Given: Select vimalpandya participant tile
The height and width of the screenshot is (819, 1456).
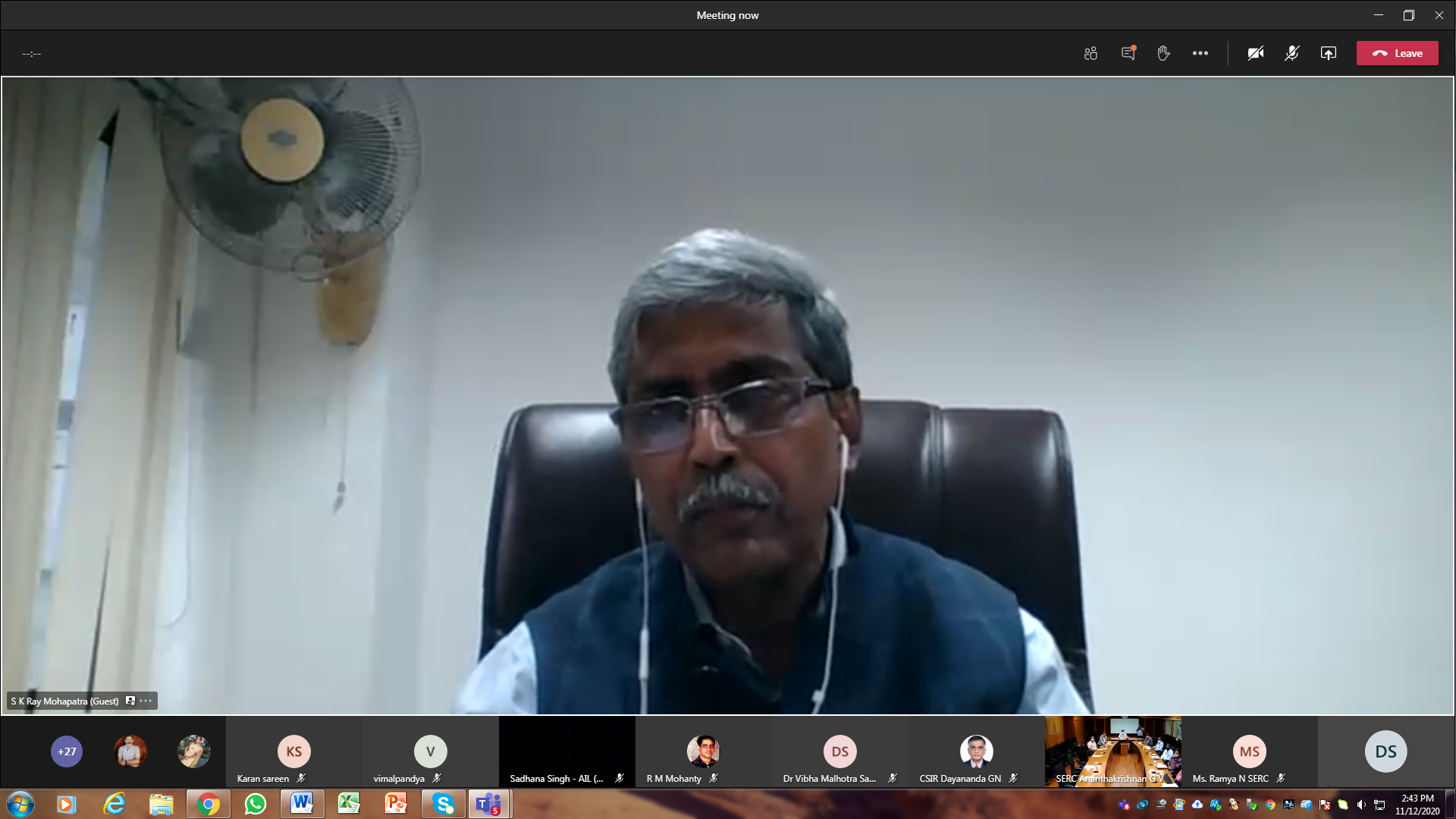Looking at the screenshot, I should point(431,752).
